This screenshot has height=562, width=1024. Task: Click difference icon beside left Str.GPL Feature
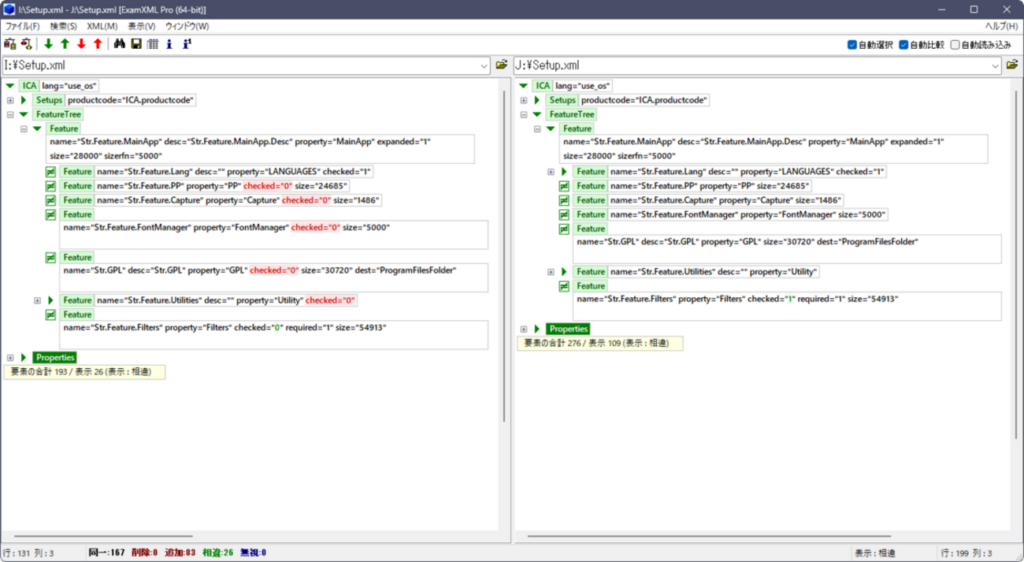click(50, 257)
